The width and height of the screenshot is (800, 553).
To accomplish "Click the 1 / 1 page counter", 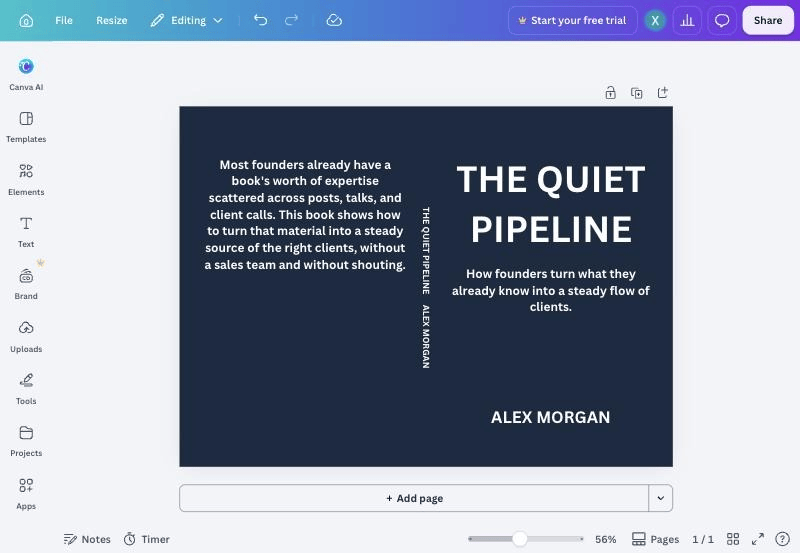I will 703,539.
